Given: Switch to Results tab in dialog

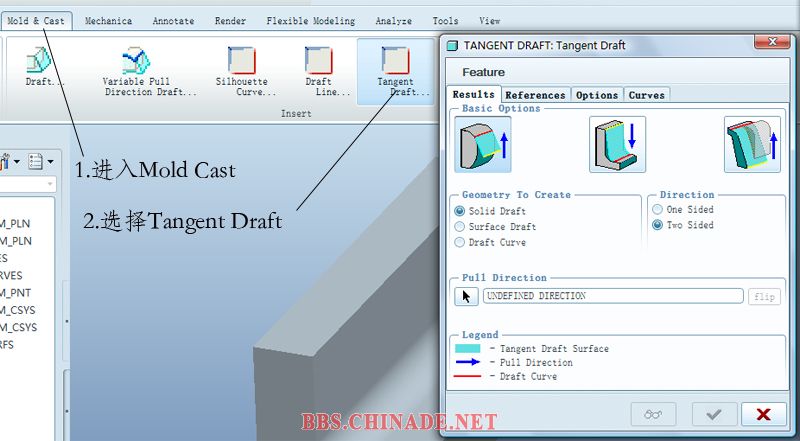Looking at the screenshot, I should (x=473, y=94).
